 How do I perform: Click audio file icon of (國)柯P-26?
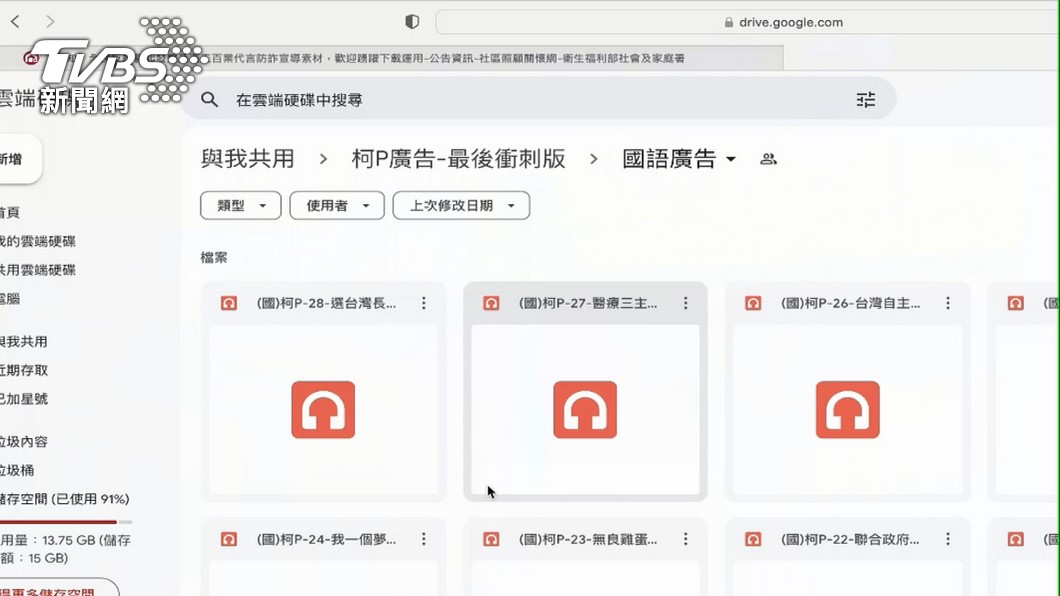point(753,303)
